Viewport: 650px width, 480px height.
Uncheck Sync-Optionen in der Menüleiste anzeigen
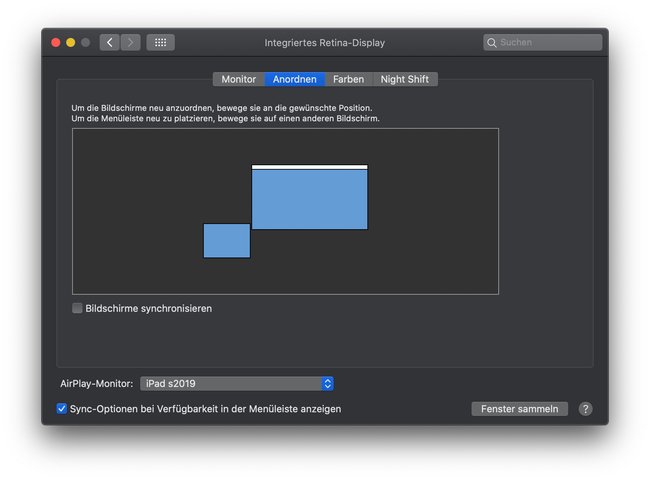point(61,409)
